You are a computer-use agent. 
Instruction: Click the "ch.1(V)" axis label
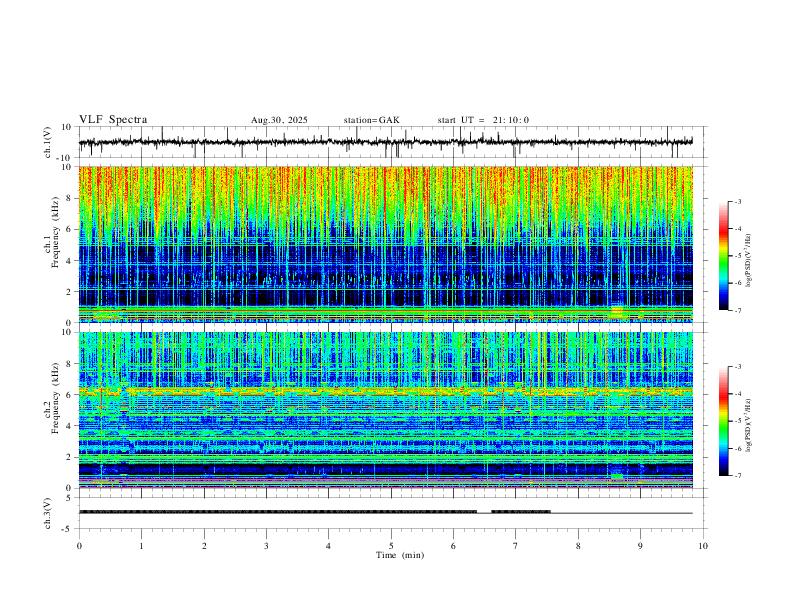click(48, 142)
